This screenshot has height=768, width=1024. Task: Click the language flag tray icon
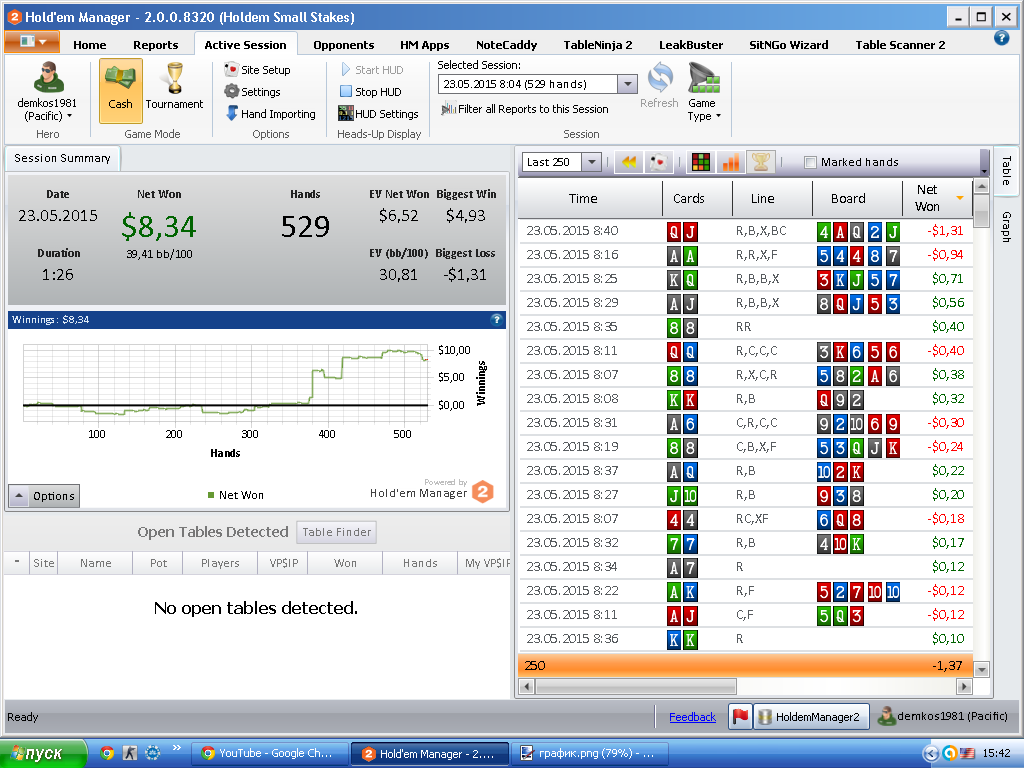[967, 754]
